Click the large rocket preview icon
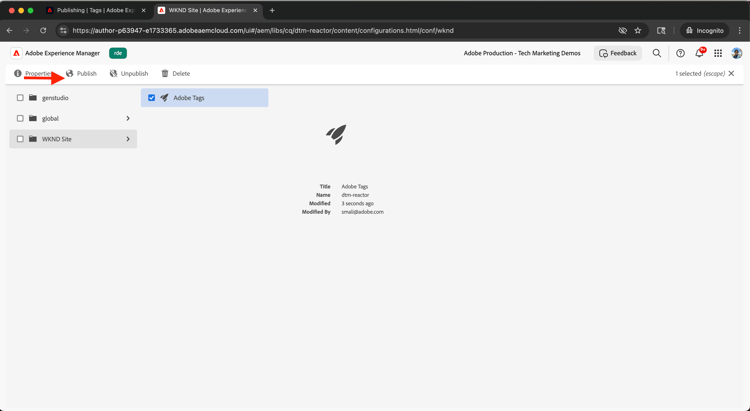Image resolution: width=750 pixels, height=411 pixels. point(336,134)
